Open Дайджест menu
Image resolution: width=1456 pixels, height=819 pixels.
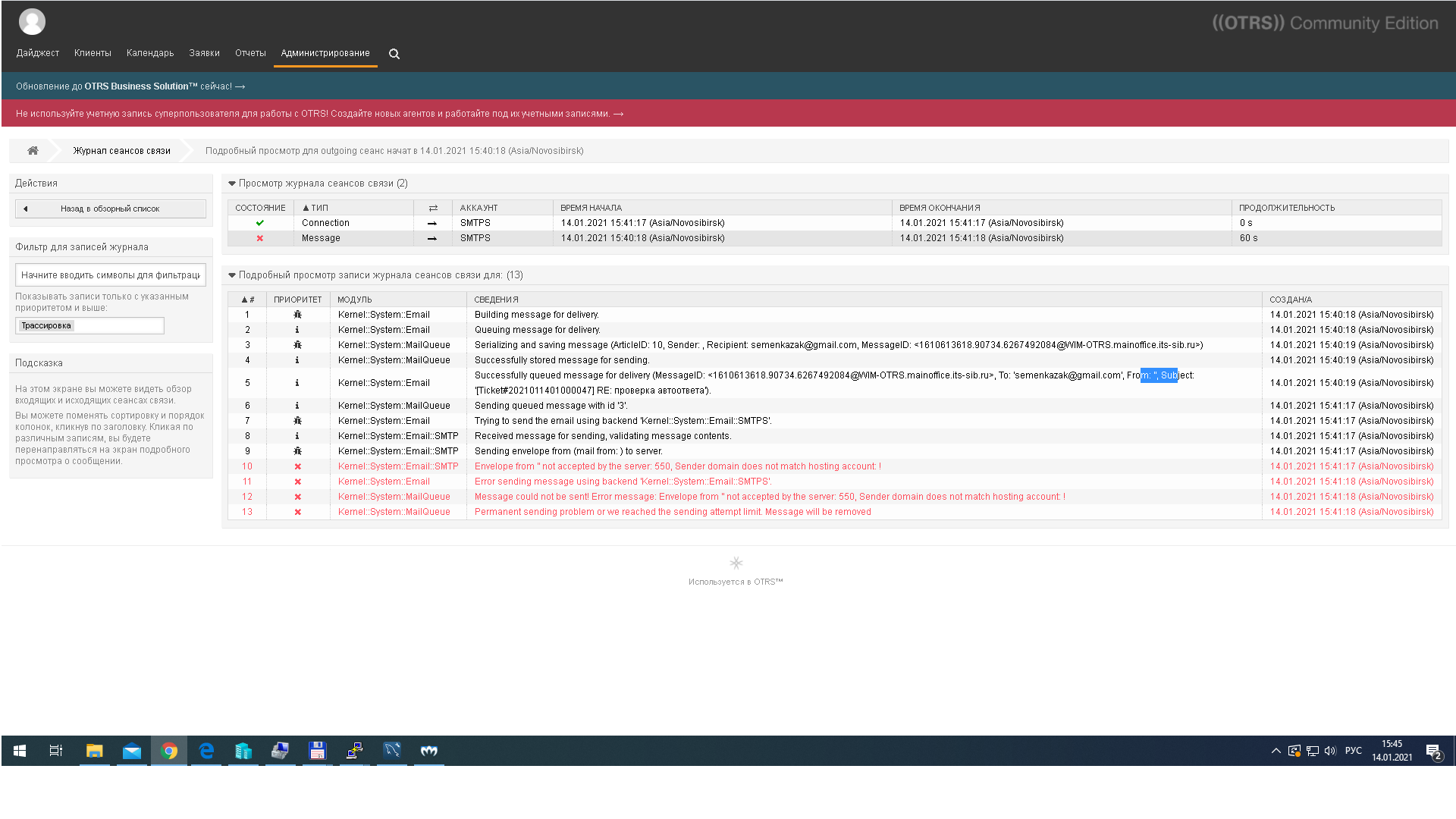pyautogui.click(x=37, y=53)
